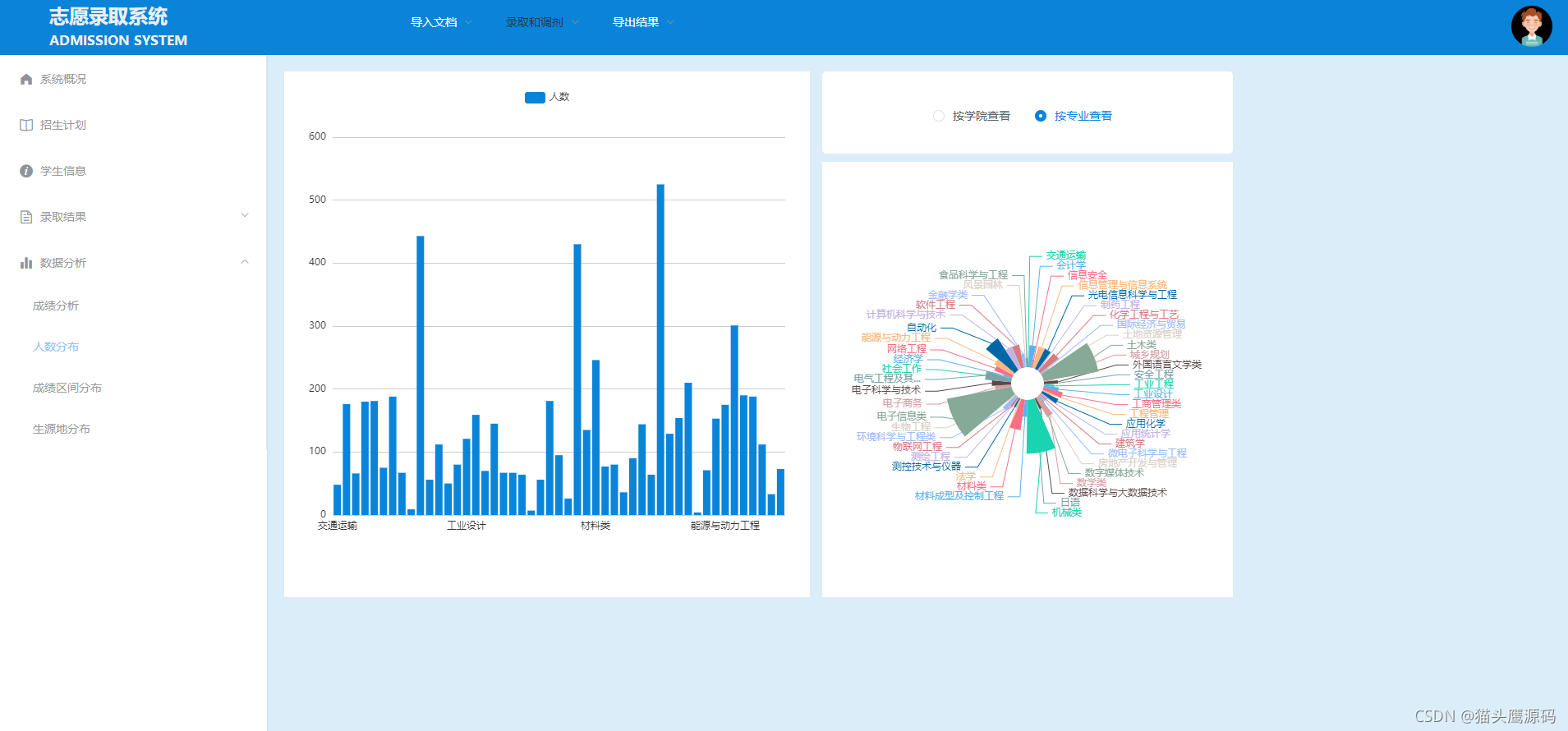Viewport: 1568px width, 731px height.
Task: Click the 志愿录取系统 header title
Action: 108,16
